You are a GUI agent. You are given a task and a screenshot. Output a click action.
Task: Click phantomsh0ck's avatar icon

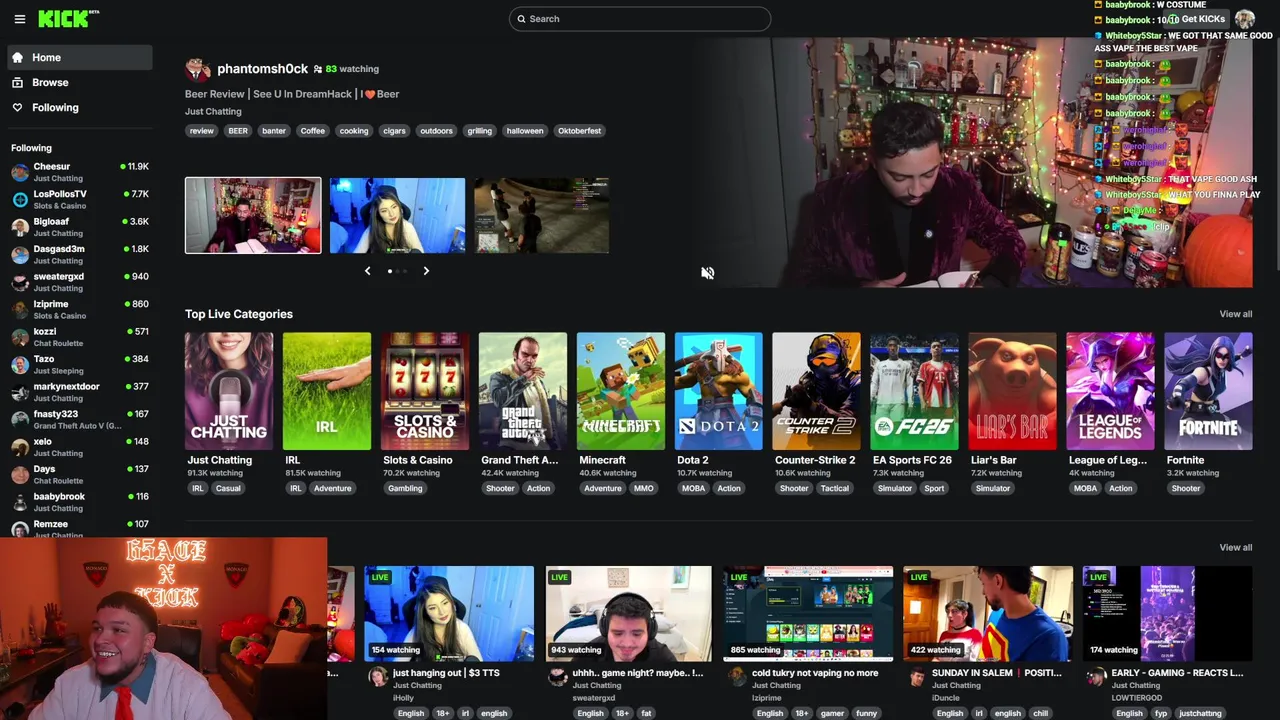[x=198, y=69]
